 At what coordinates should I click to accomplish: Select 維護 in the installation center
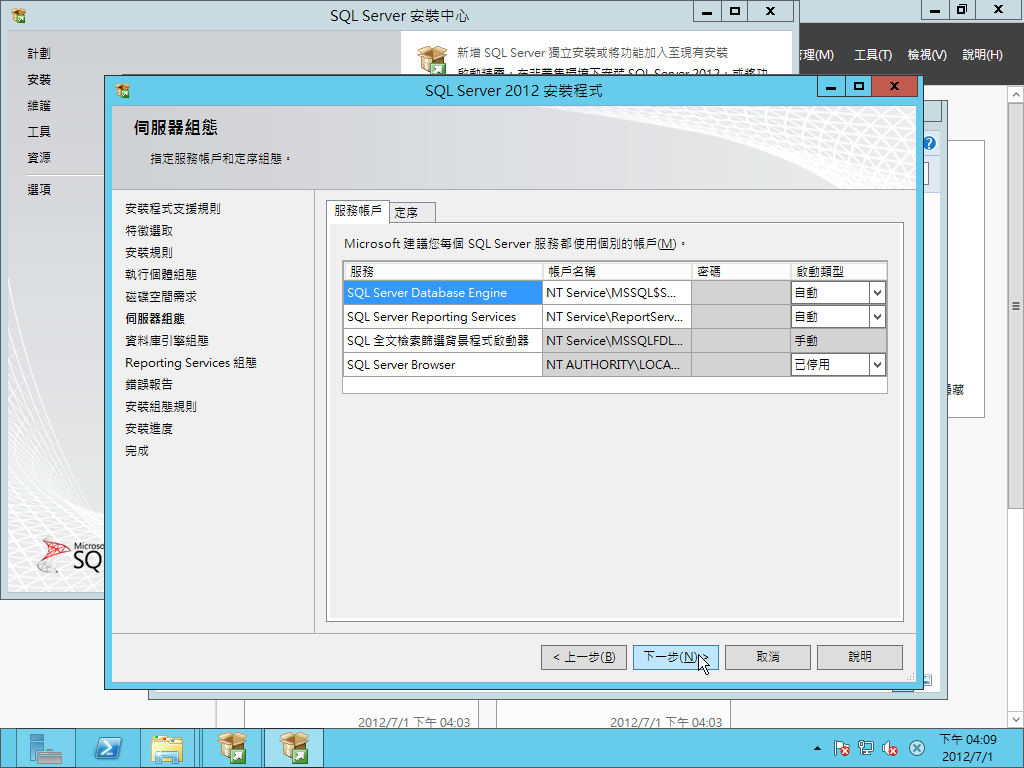[x=39, y=106]
